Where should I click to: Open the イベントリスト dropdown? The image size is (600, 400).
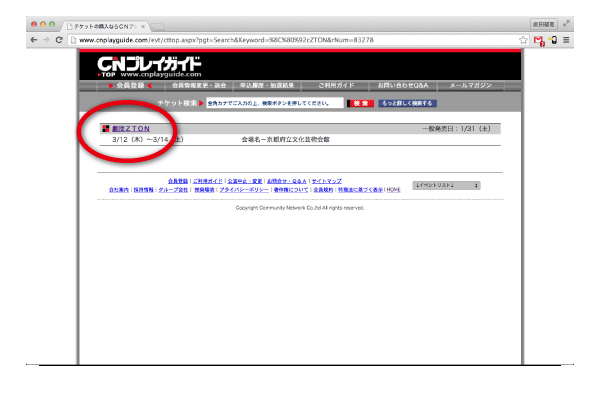(446, 185)
